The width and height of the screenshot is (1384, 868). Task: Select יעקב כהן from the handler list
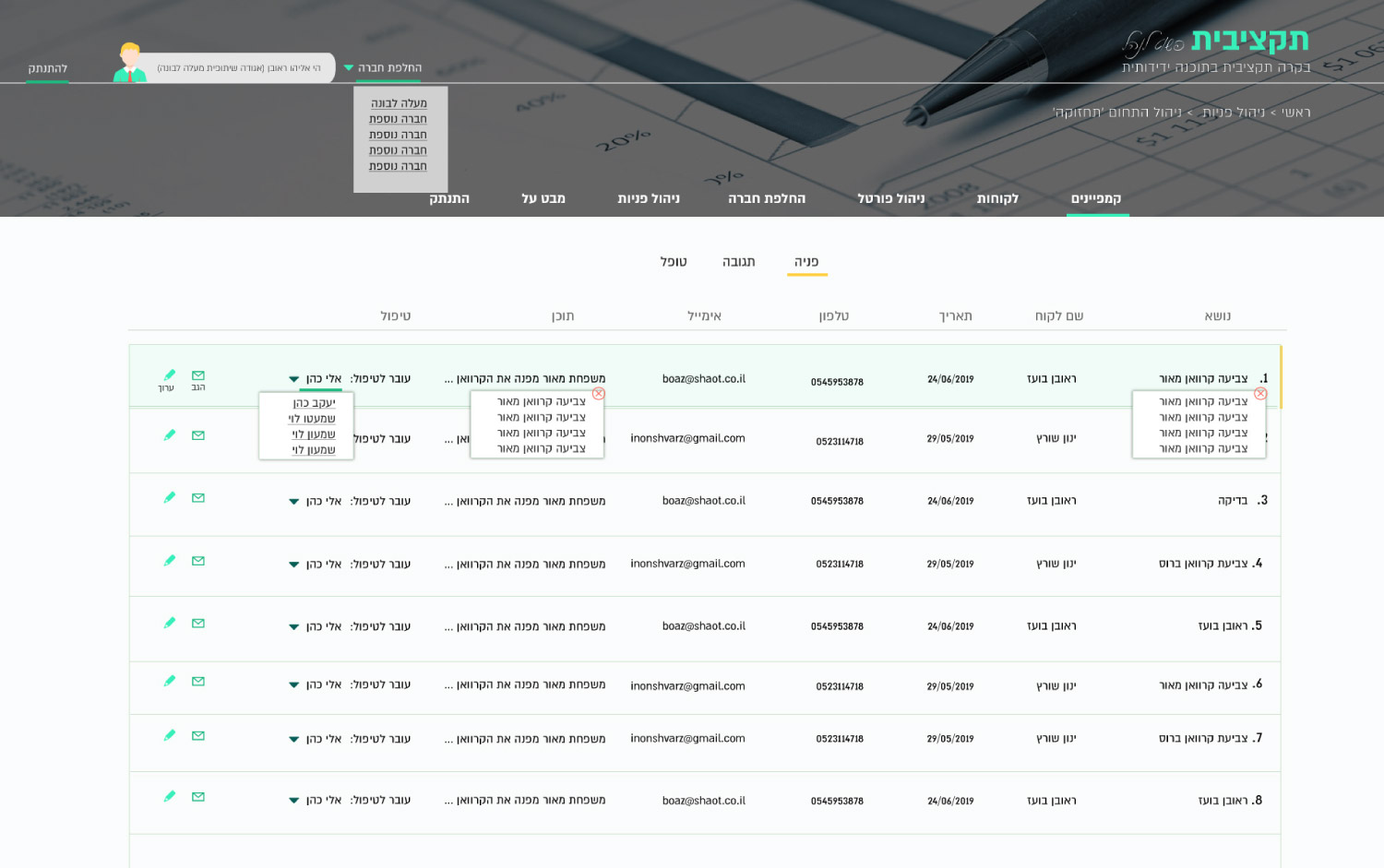(314, 403)
